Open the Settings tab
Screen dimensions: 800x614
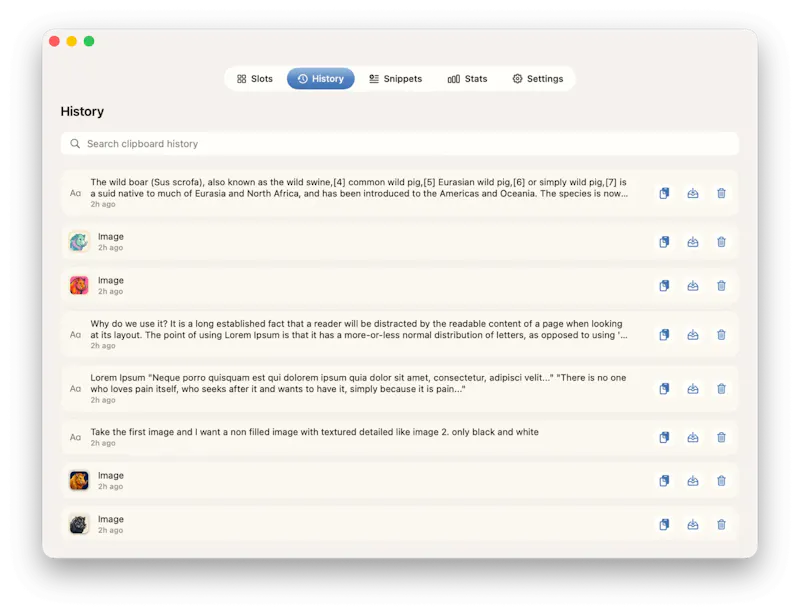(x=538, y=79)
